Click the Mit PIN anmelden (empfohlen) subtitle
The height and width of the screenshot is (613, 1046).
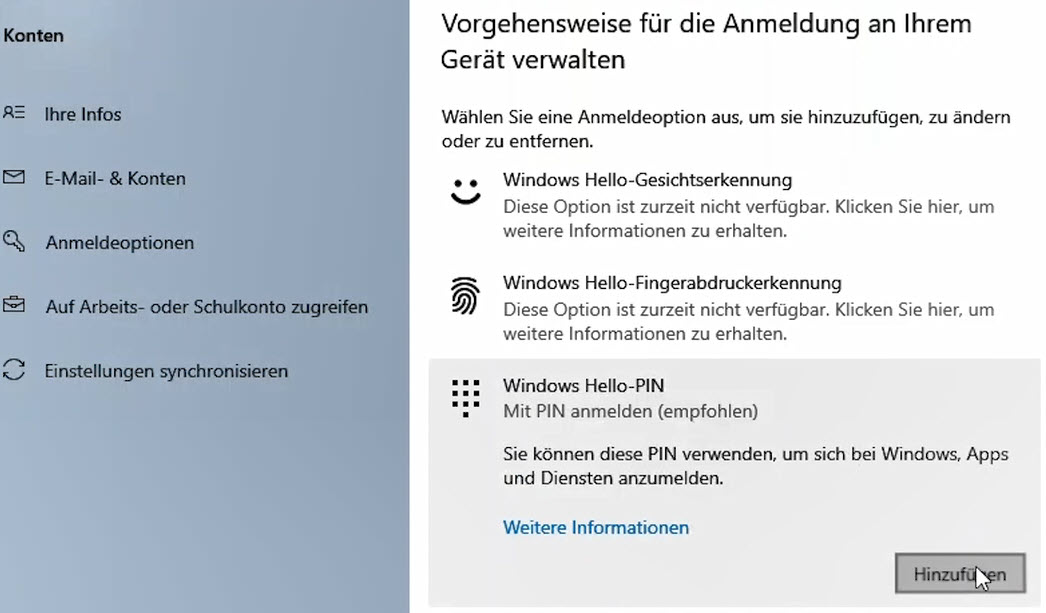click(630, 411)
